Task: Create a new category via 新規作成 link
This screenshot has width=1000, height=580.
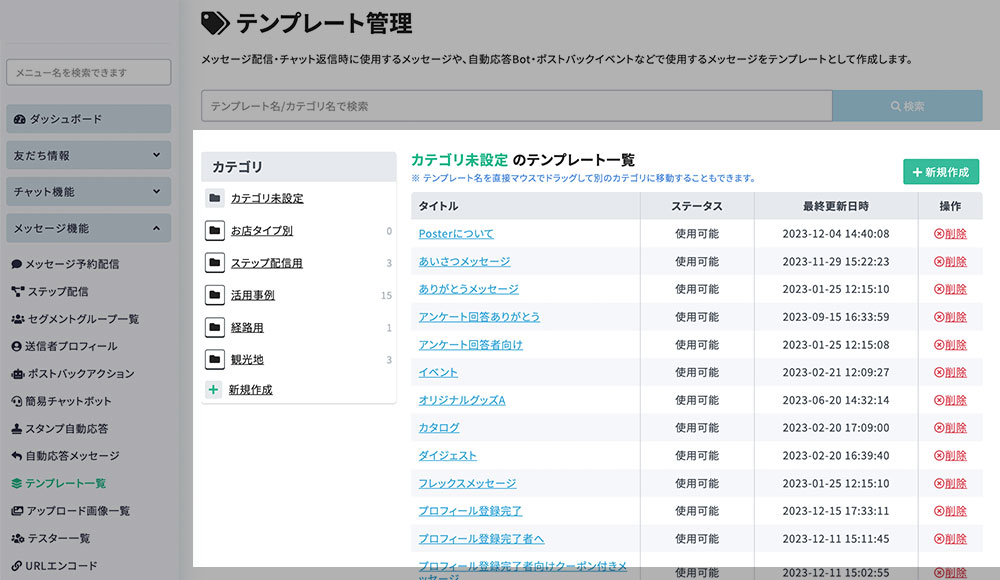Action: pos(251,390)
